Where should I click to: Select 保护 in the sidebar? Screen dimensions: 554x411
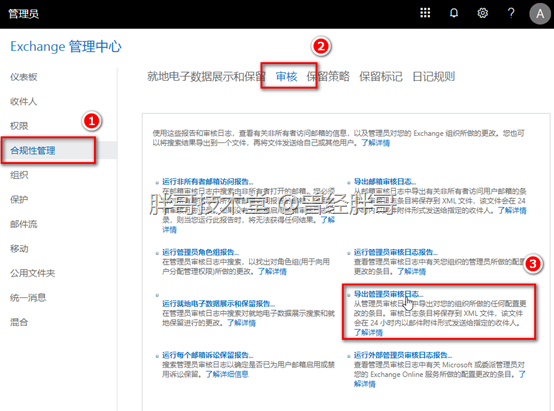pos(19,199)
